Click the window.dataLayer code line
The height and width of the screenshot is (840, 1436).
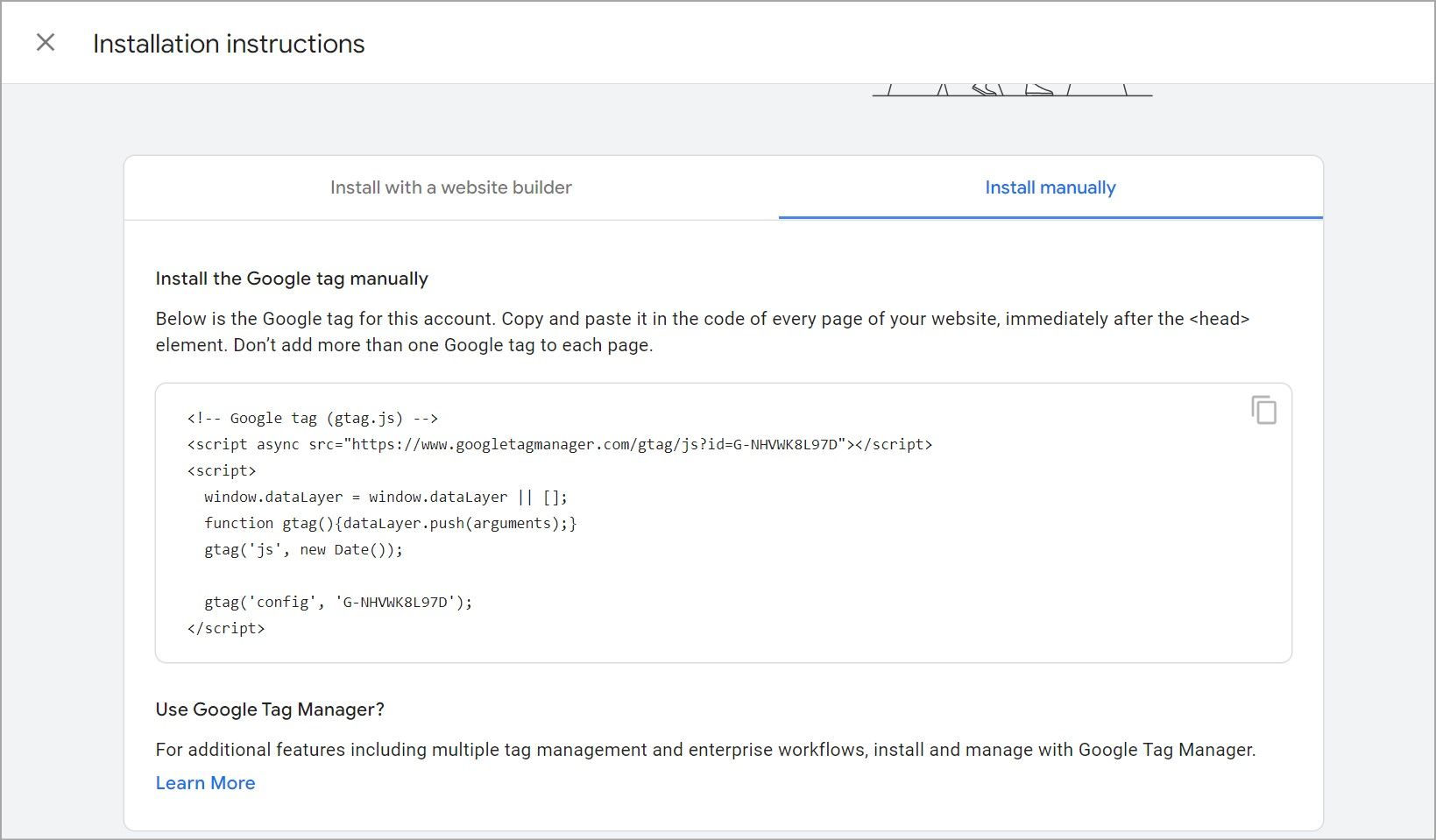pyautogui.click(x=386, y=497)
